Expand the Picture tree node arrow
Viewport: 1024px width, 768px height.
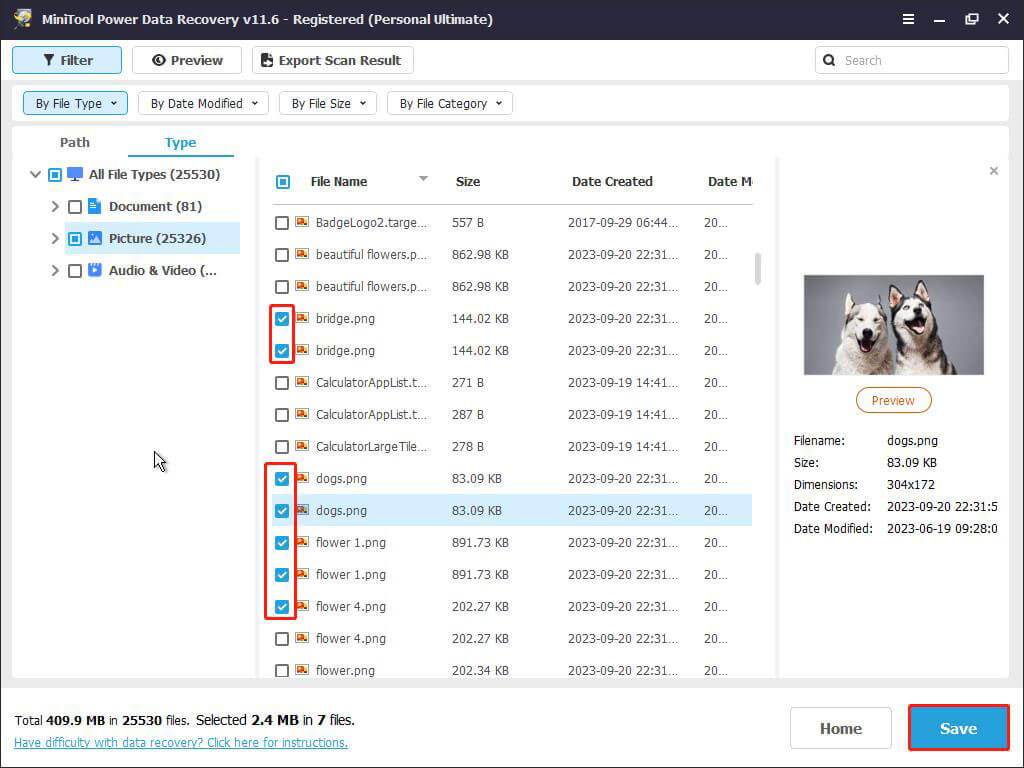click(55, 238)
